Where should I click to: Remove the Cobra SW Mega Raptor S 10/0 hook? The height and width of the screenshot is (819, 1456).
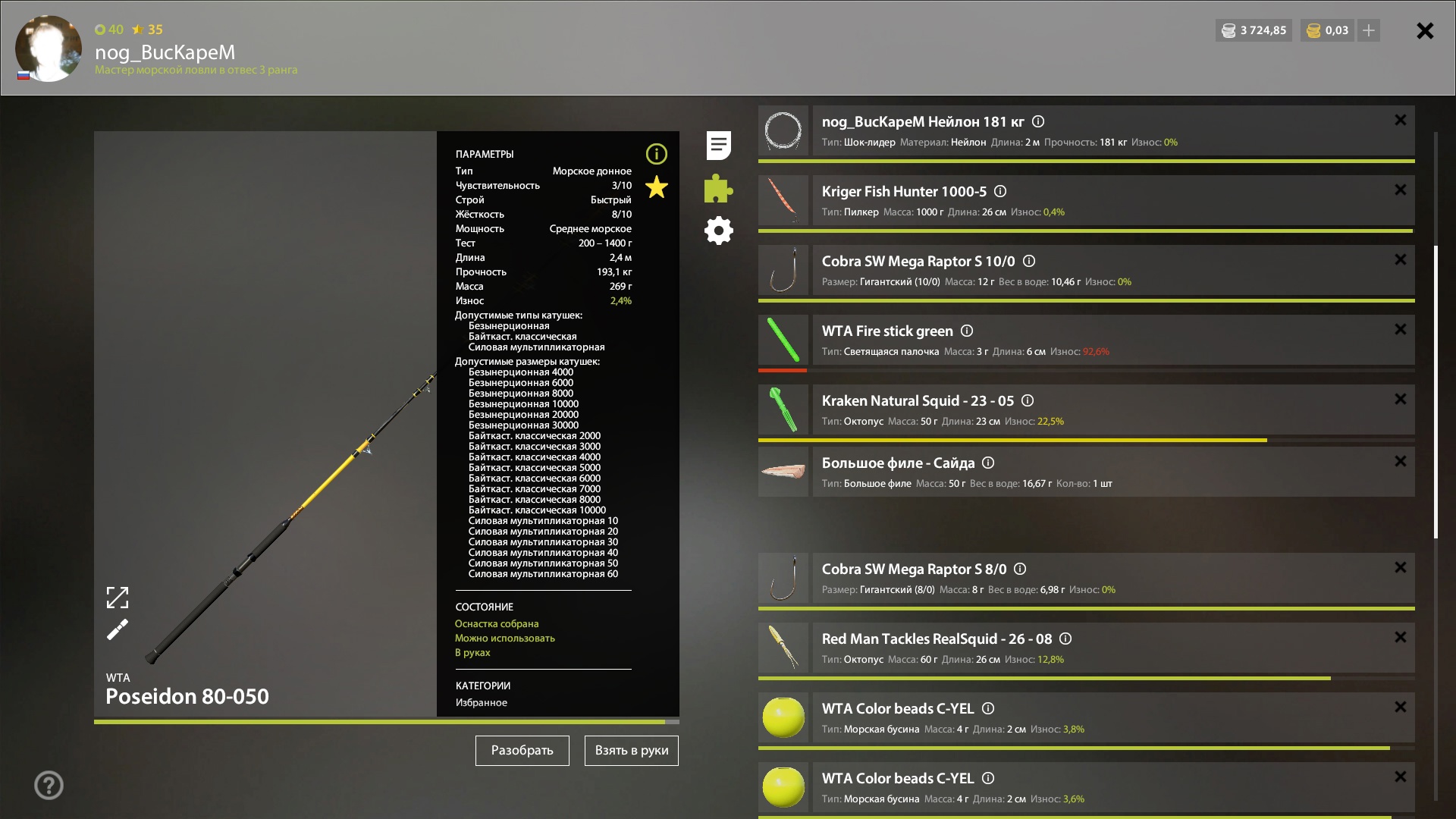[1401, 259]
